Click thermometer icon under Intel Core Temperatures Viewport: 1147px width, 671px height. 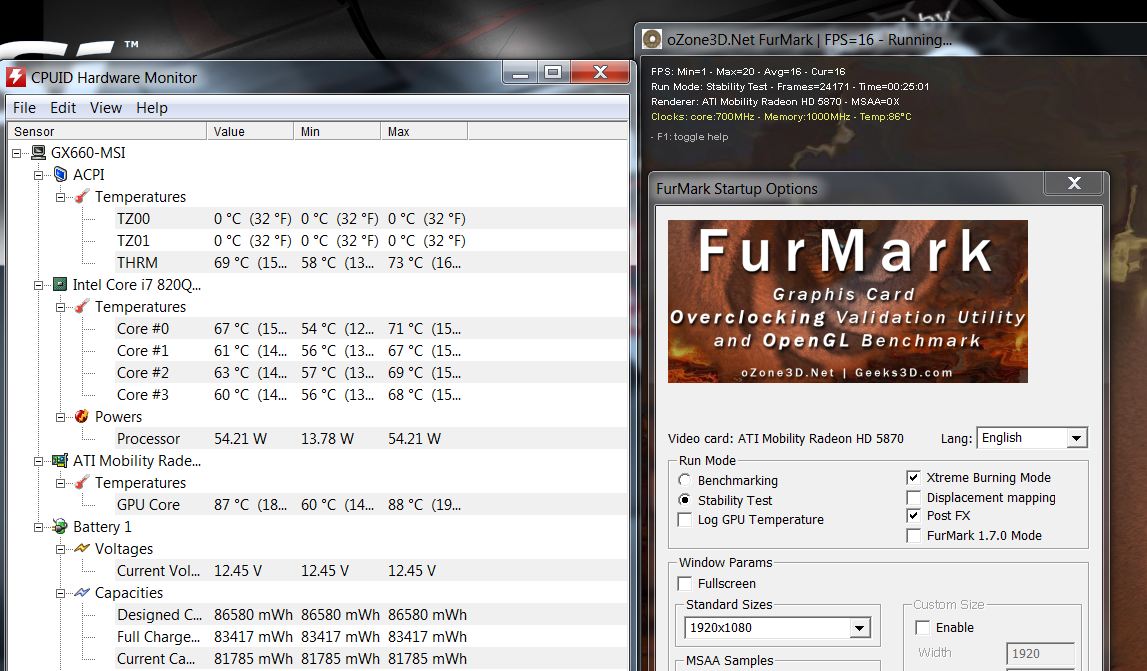pyautogui.click(x=82, y=306)
